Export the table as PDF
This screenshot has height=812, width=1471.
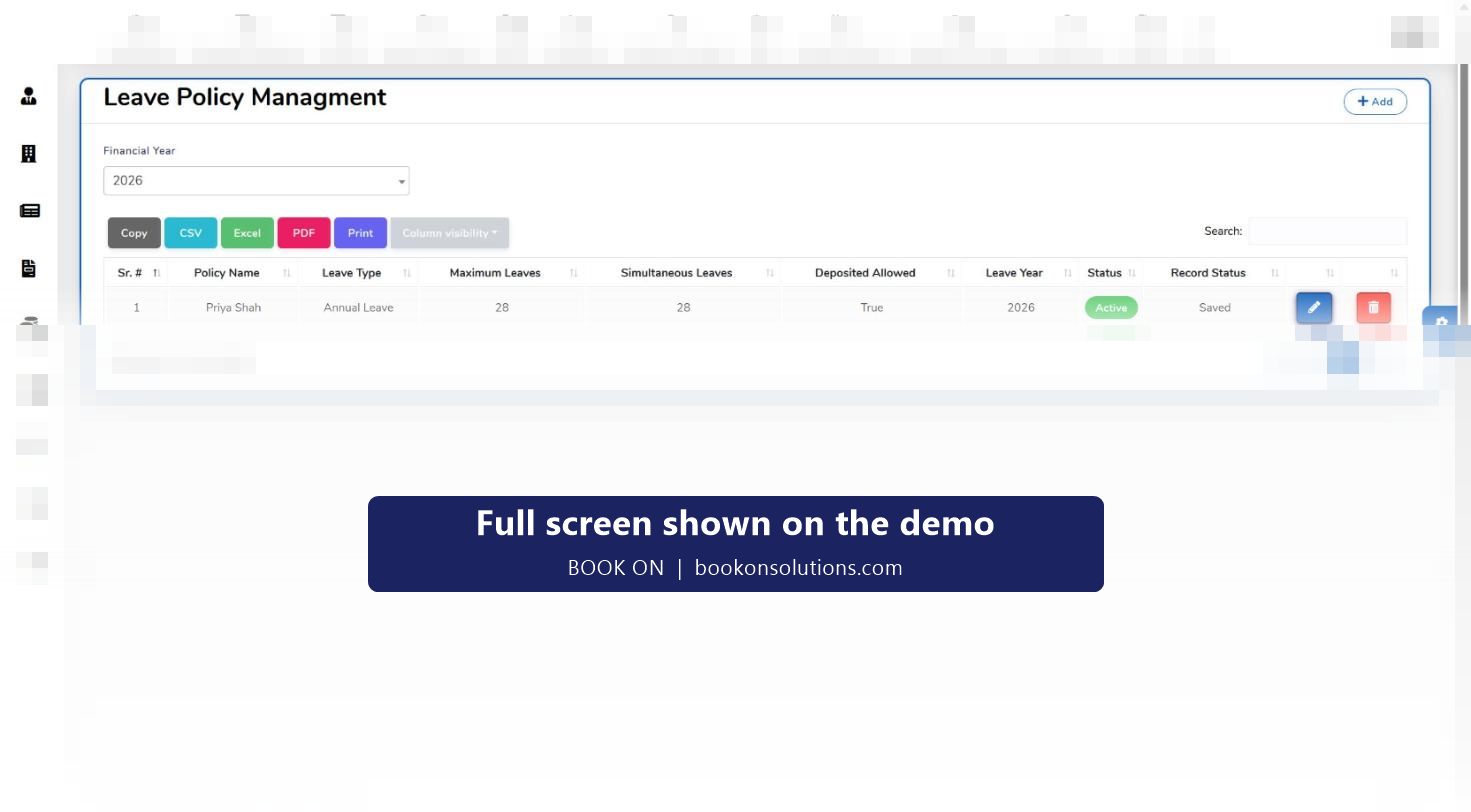click(x=304, y=233)
